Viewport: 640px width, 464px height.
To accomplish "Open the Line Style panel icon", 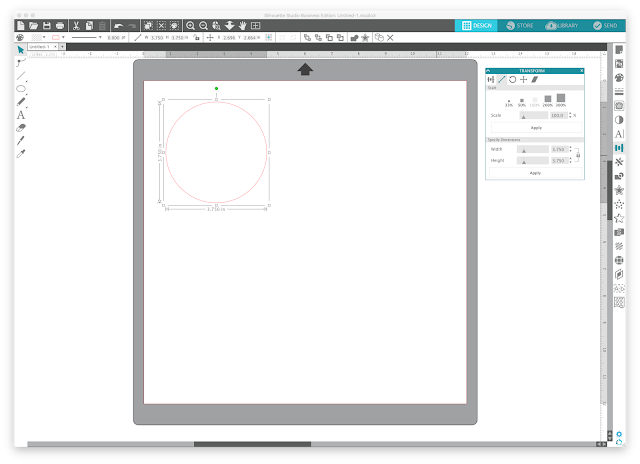I will click(x=619, y=91).
